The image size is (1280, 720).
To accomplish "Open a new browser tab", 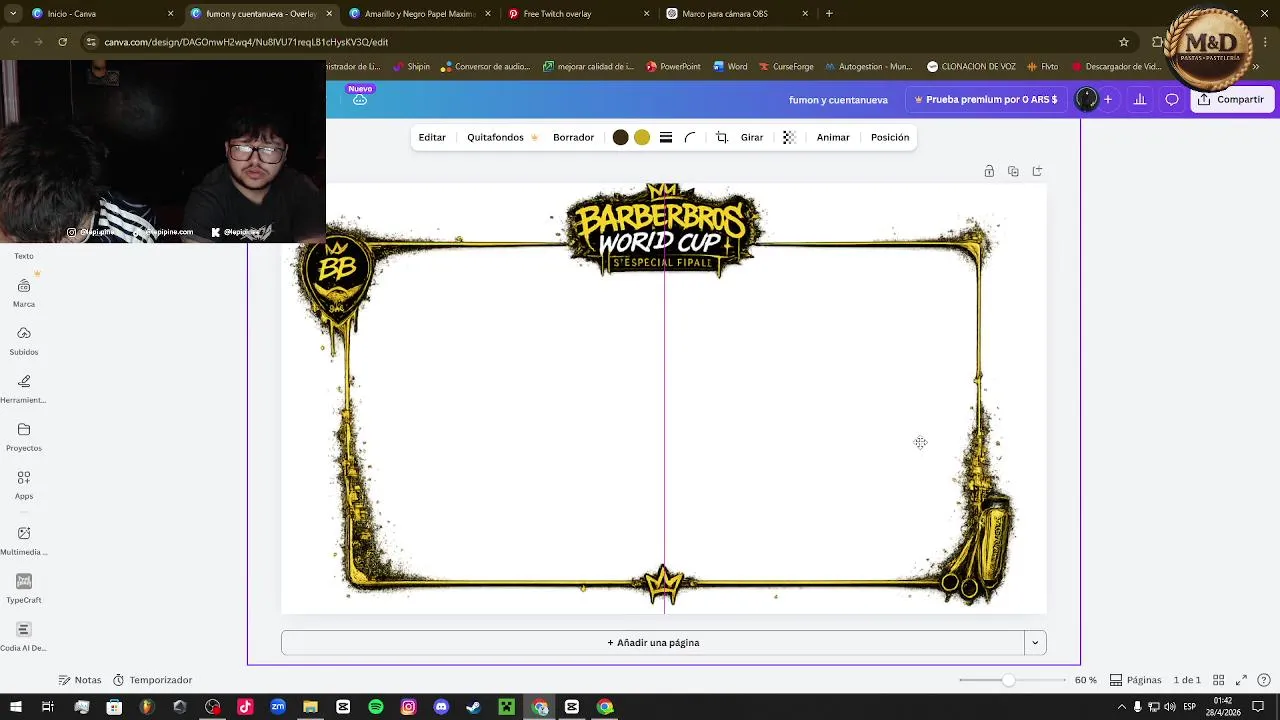I will tap(829, 14).
